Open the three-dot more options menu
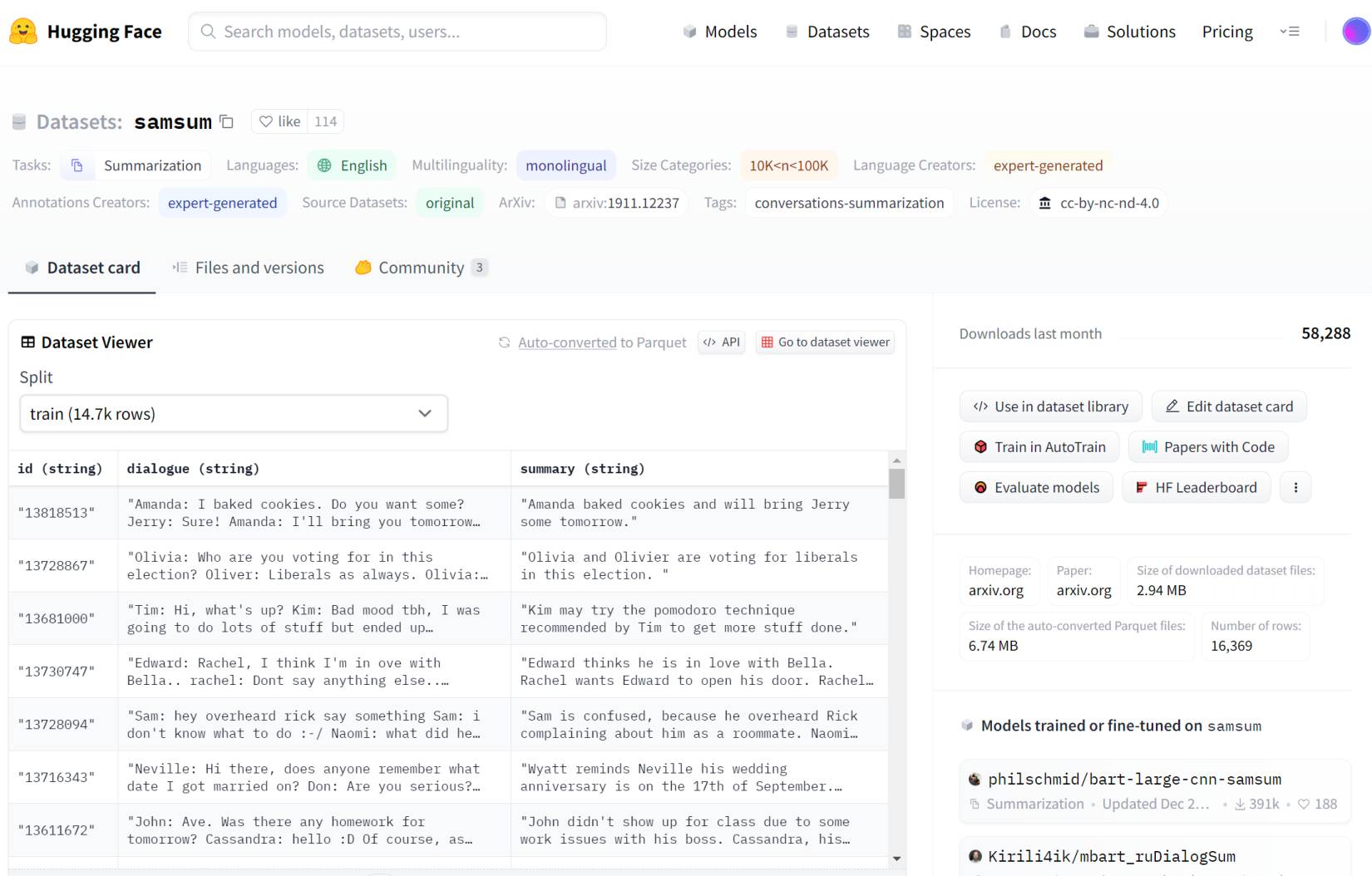 tap(1295, 488)
